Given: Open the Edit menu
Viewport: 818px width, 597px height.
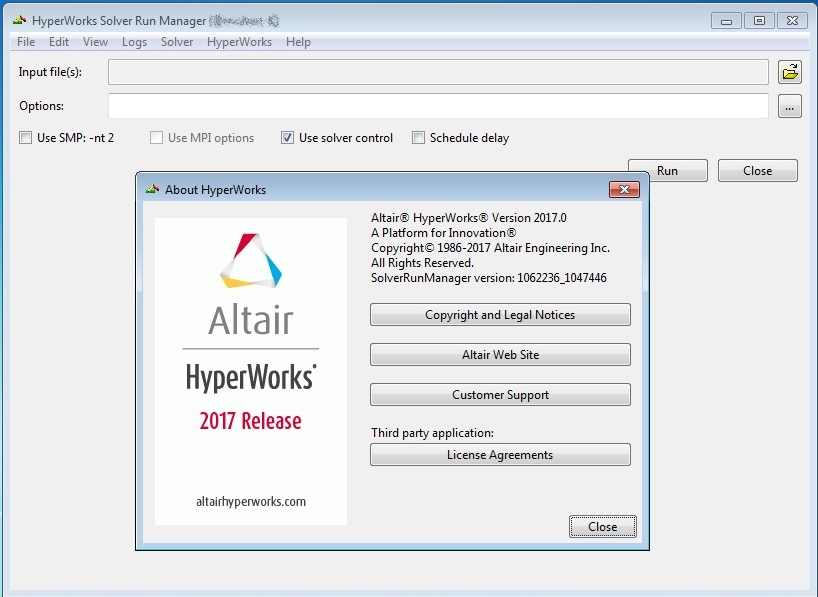Looking at the screenshot, I should tap(59, 42).
